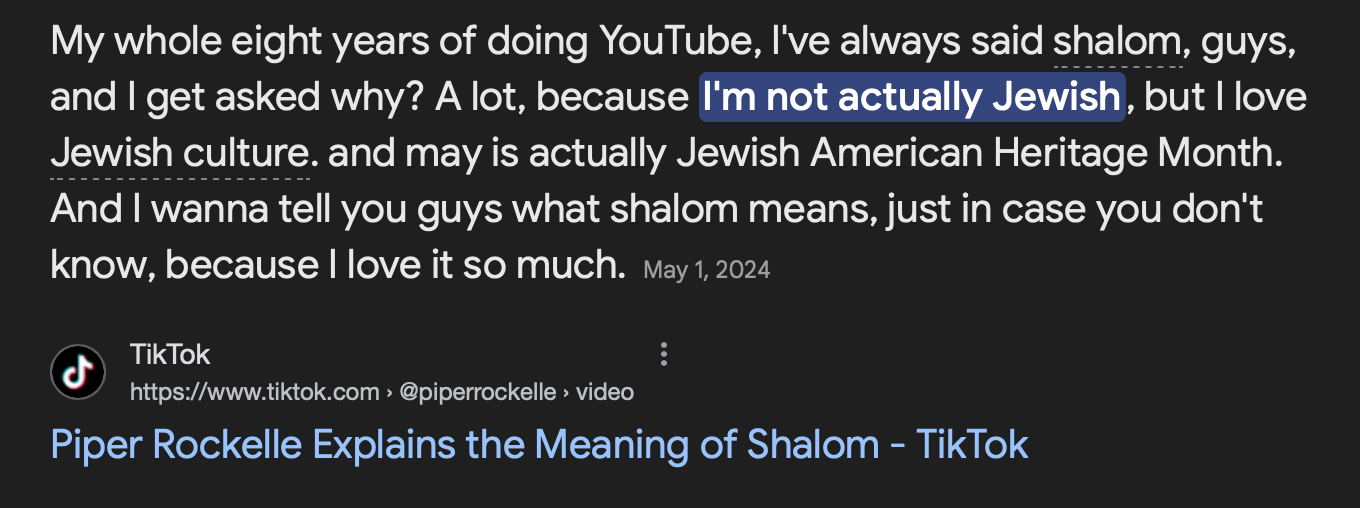Click the dotted-underlined word "shalom"
Image resolution: width=1360 pixels, height=508 pixels.
click(x=1118, y=41)
